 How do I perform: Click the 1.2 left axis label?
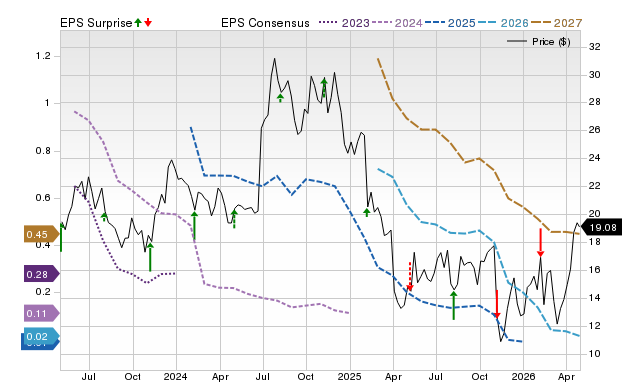coord(44,56)
